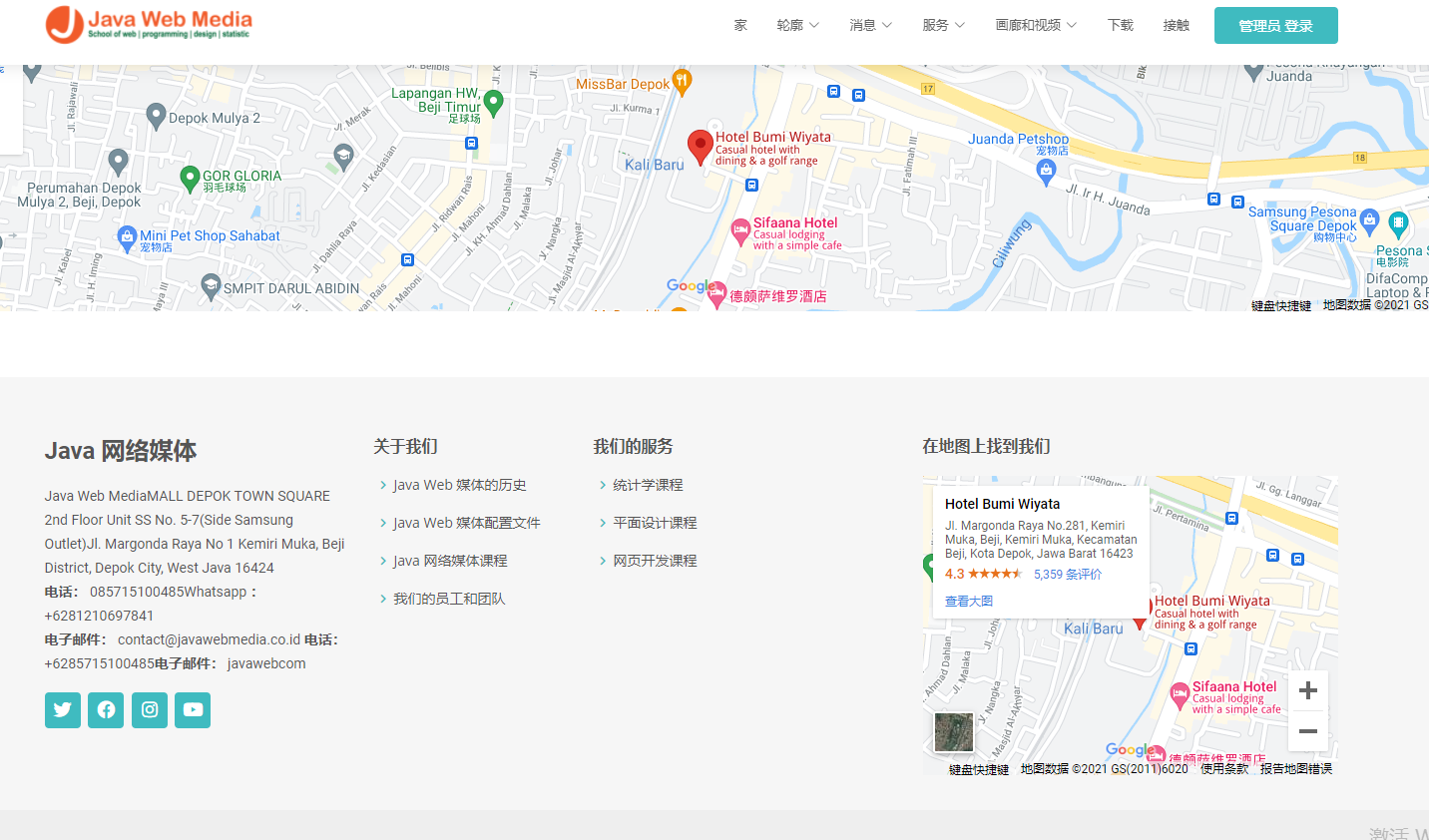Open the Twitter social link
Screen dimensions: 1429x840
point(63,710)
